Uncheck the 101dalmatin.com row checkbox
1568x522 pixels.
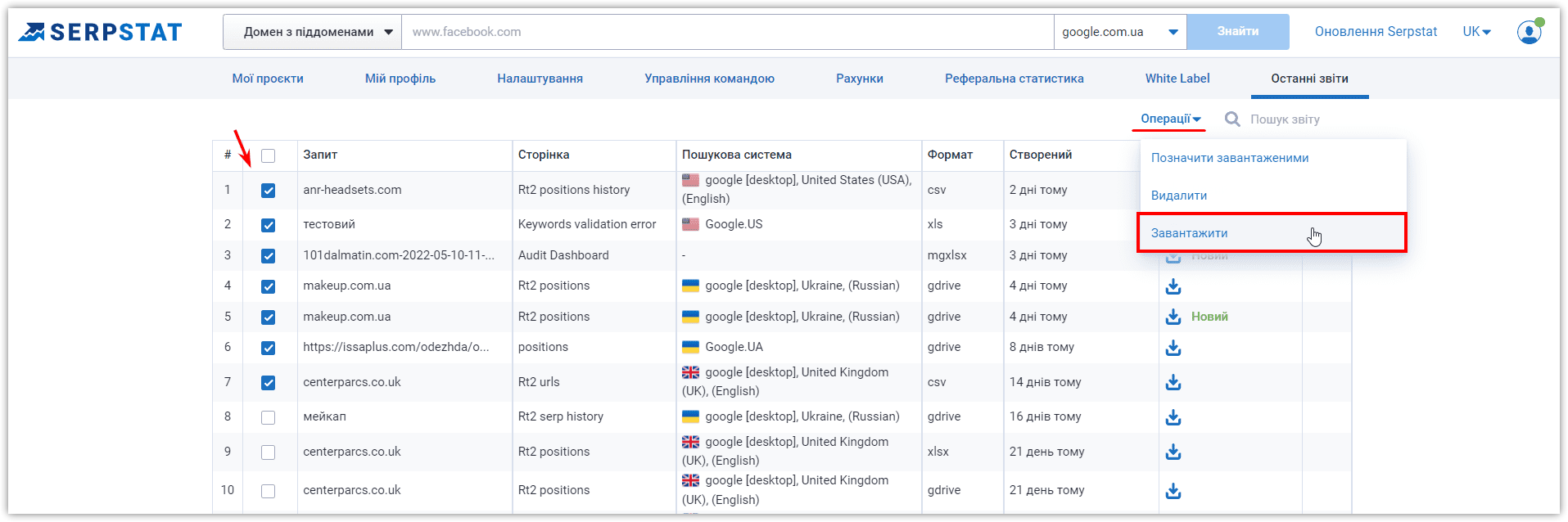(x=268, y=256)
